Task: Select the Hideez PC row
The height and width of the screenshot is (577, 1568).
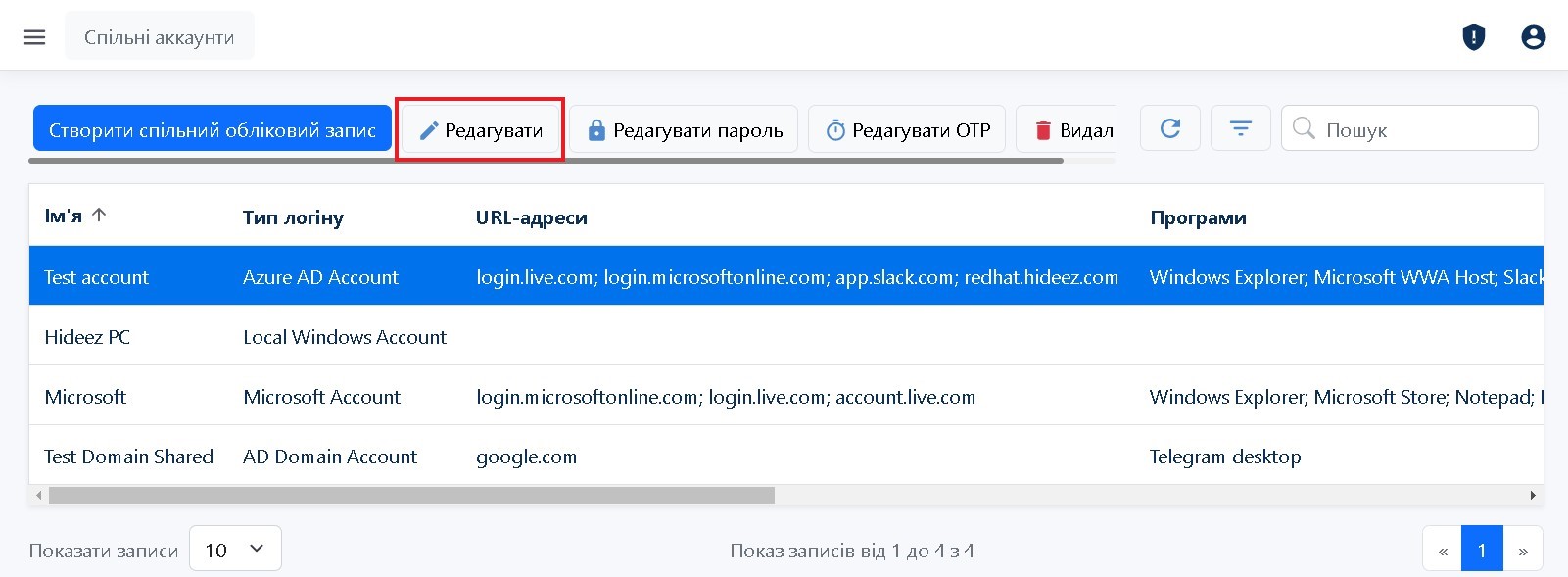Action: 88,337
